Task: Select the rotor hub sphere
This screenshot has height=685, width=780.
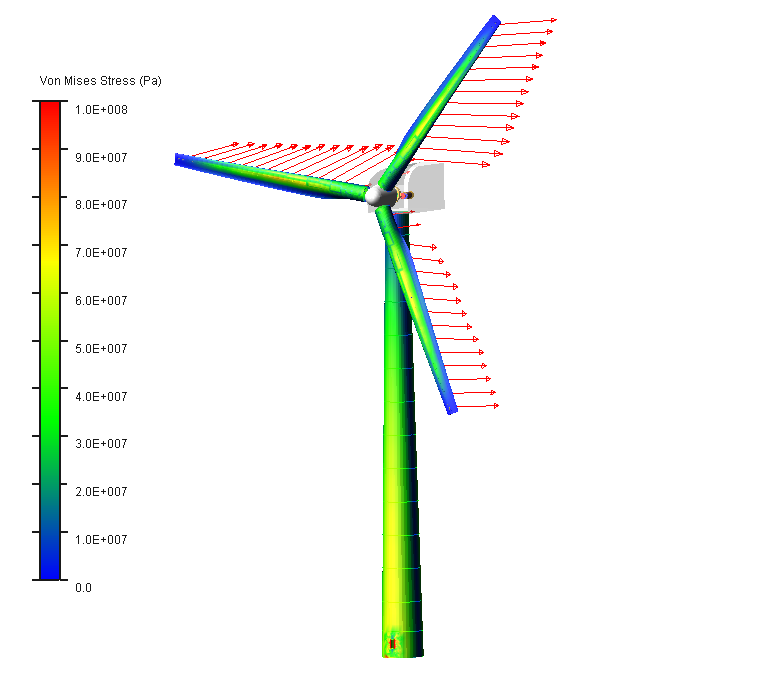Action: click(x=380, y=194)
